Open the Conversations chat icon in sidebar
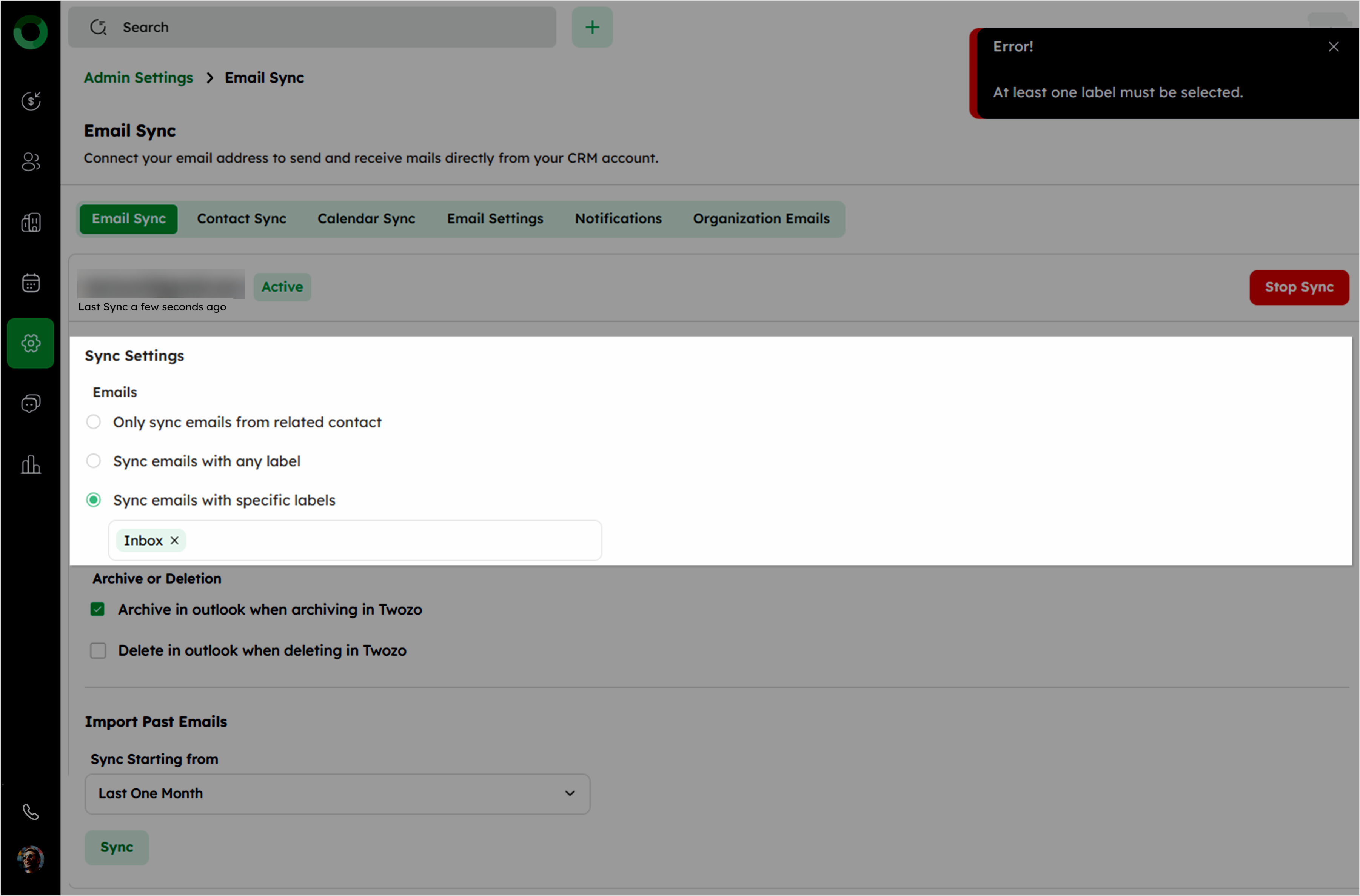1360x896 pixels. pyautogui.click(x=31, y=404)
